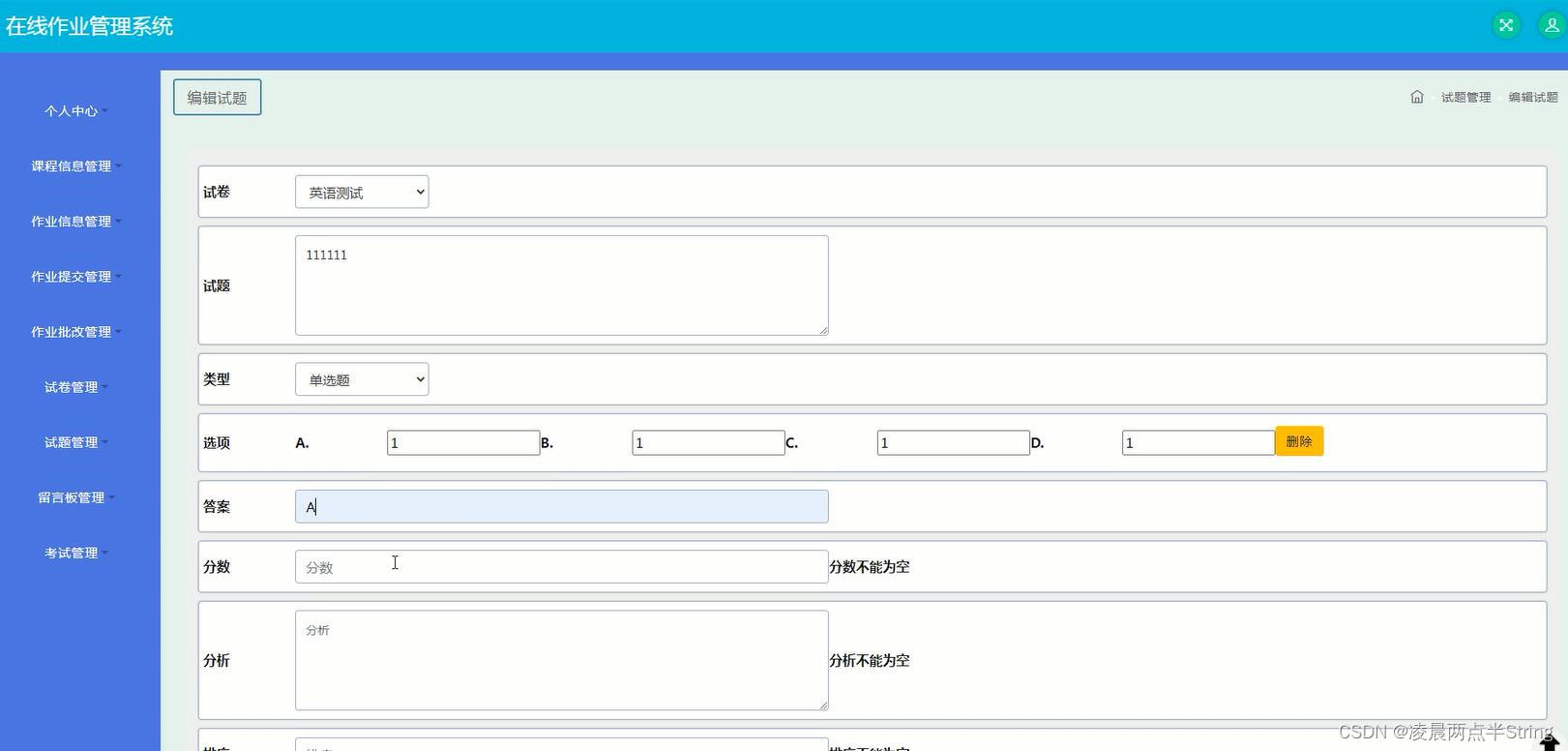Click the 分数 input field
1568x751 pixels.
(x=561, y=567)
